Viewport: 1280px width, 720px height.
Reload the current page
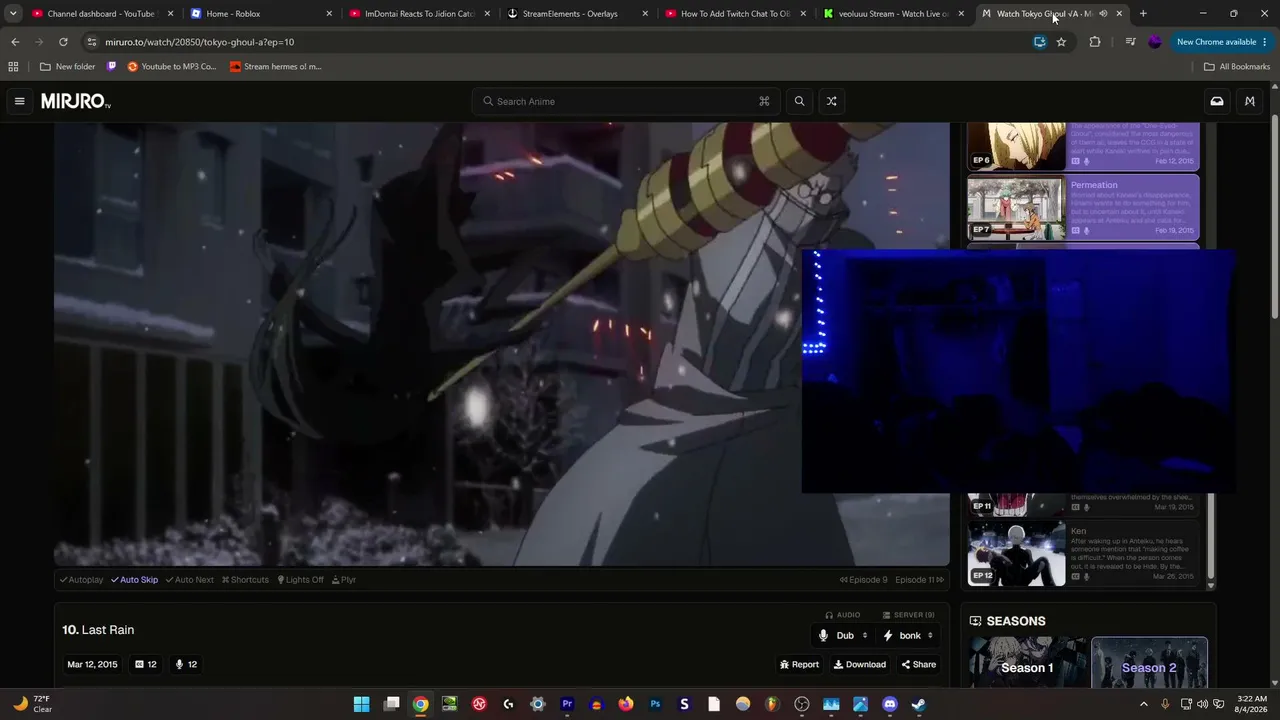click(63, 42)
